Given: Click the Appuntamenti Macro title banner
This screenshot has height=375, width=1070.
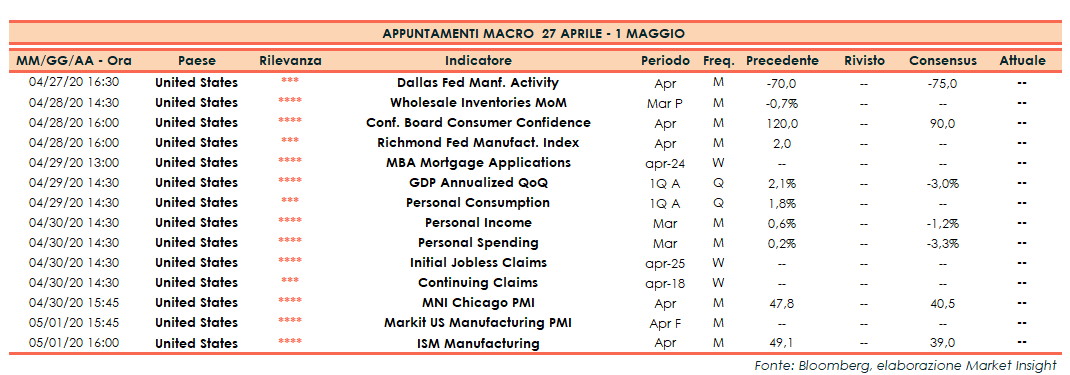Looking at the screenshot, I should (x=534, y=33).
